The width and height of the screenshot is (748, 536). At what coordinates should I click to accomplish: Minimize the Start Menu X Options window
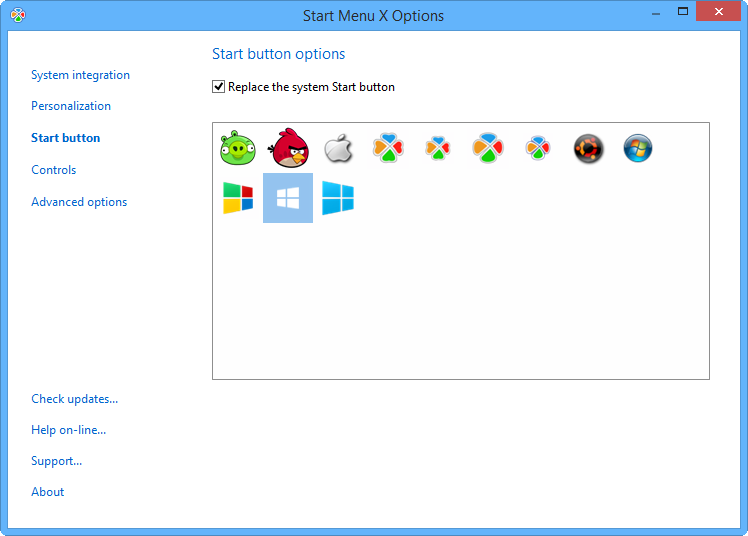[656, 13]
